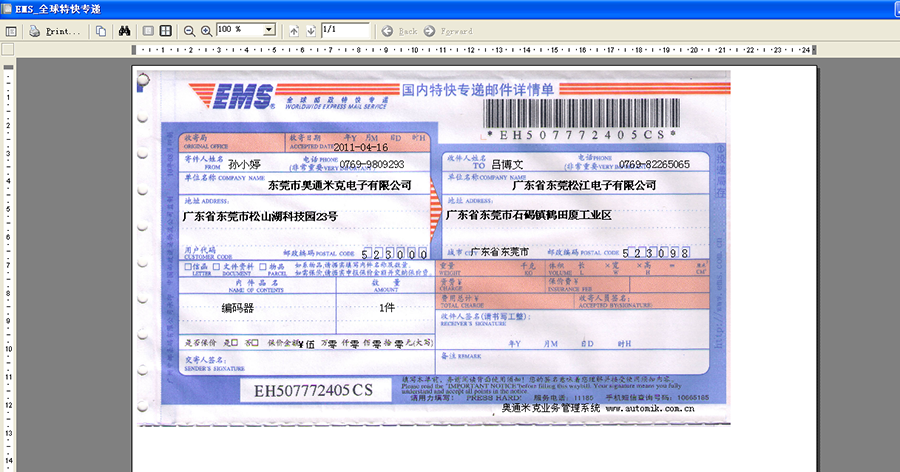Click the page number field 1/1

[x=345, y=30]
